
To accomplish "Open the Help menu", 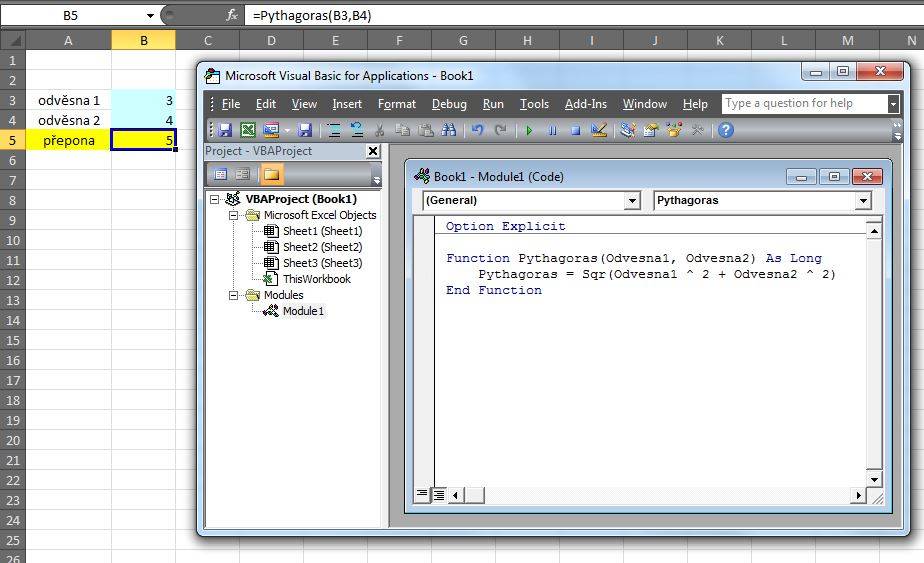I will pos(695,104).
